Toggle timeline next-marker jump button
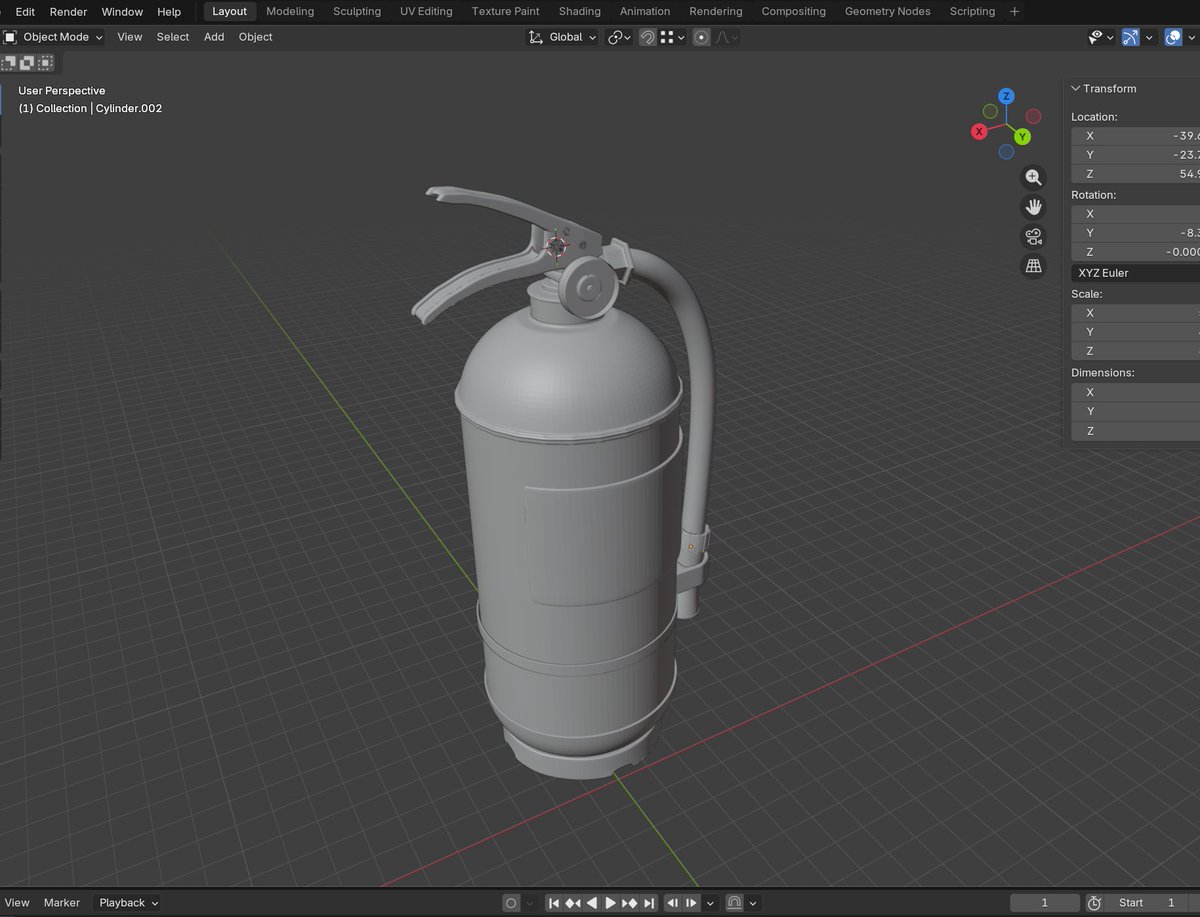This screenshot has width=1200, height=917. click(x=691, y=903)
